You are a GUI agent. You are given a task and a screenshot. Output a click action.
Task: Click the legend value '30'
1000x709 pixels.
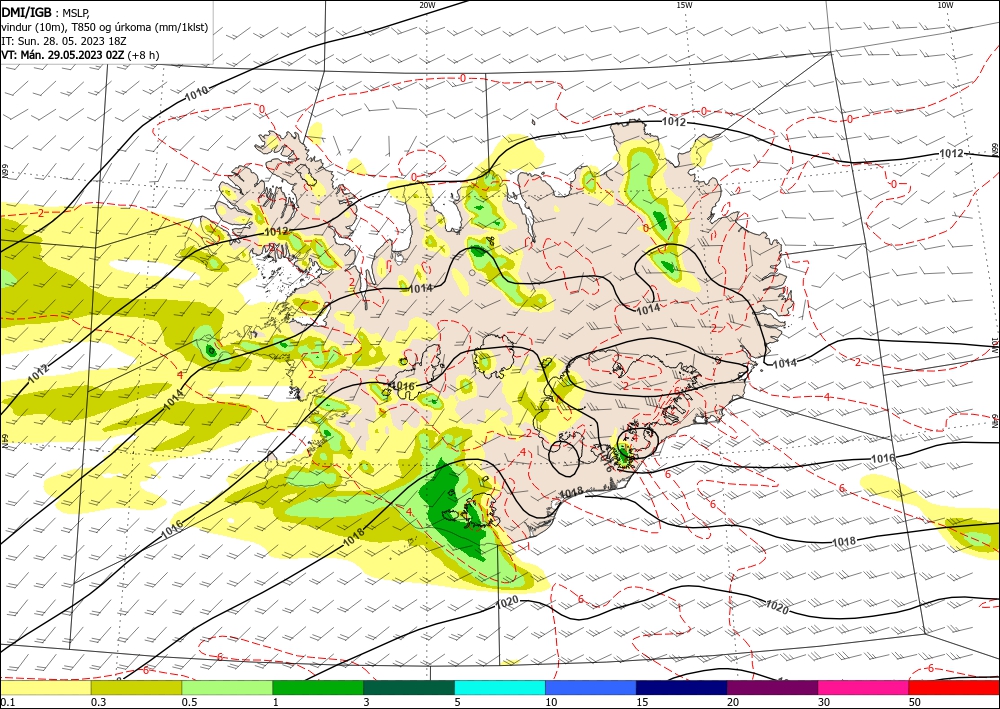click(x=825, y=702)
